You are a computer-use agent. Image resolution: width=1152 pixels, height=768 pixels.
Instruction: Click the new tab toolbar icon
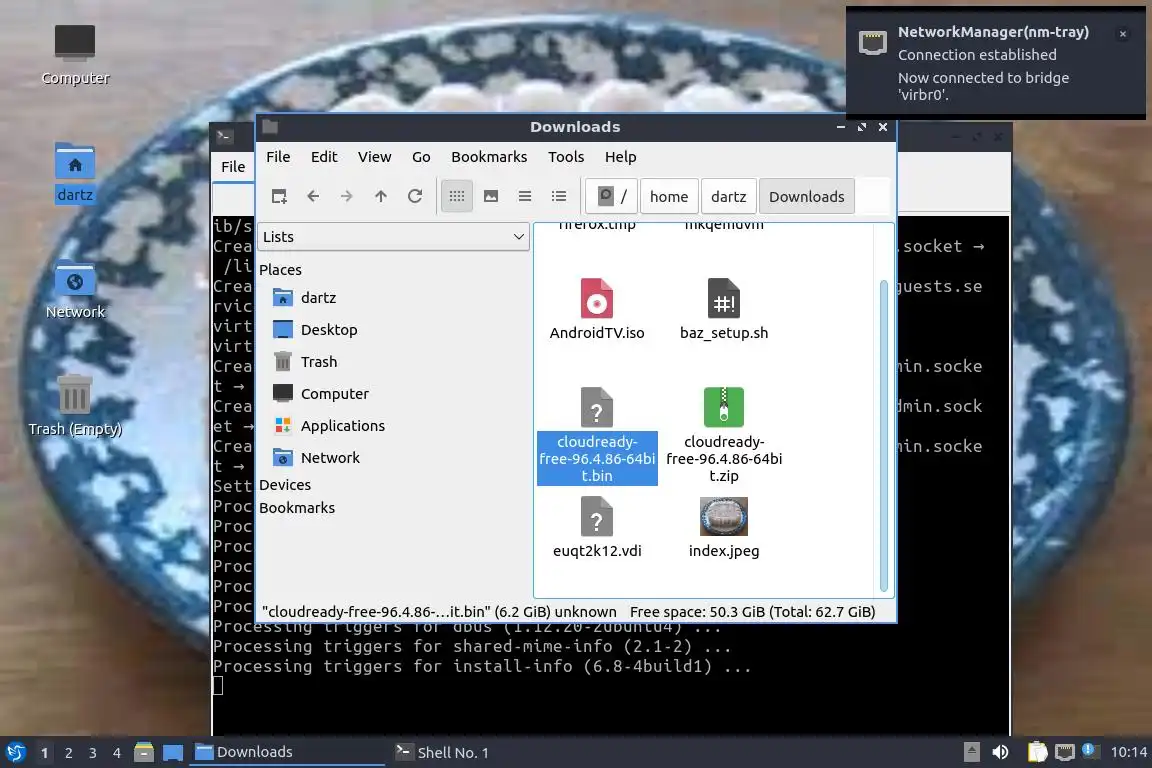coord(279,196)
